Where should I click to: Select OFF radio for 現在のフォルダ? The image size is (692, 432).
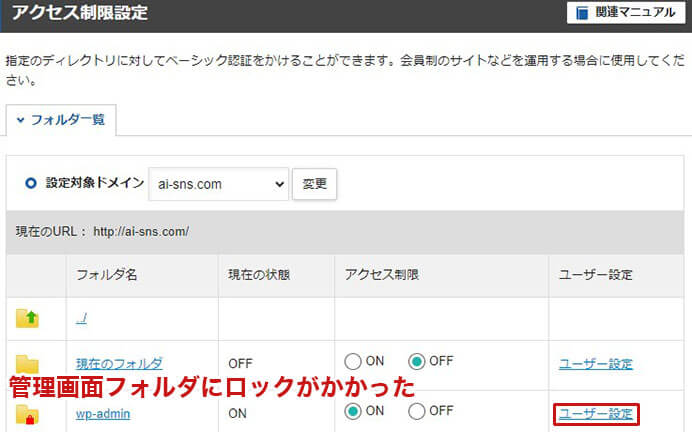coord(417,361)
